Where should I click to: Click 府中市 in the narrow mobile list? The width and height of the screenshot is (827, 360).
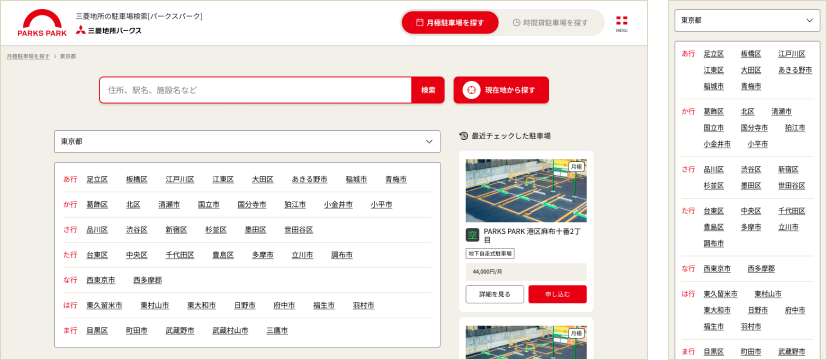pyautogui.click(x=795, y=310)
